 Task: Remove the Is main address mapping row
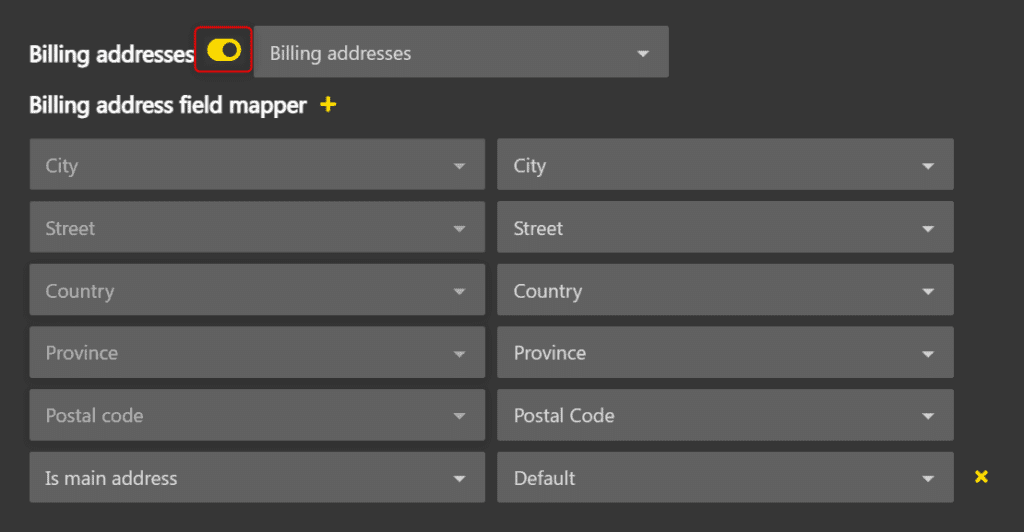(x=981, y=477)
